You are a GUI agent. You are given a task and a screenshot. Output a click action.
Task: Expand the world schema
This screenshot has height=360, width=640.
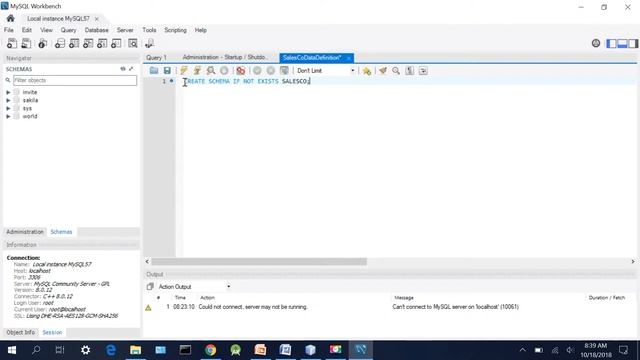point(8,116)
